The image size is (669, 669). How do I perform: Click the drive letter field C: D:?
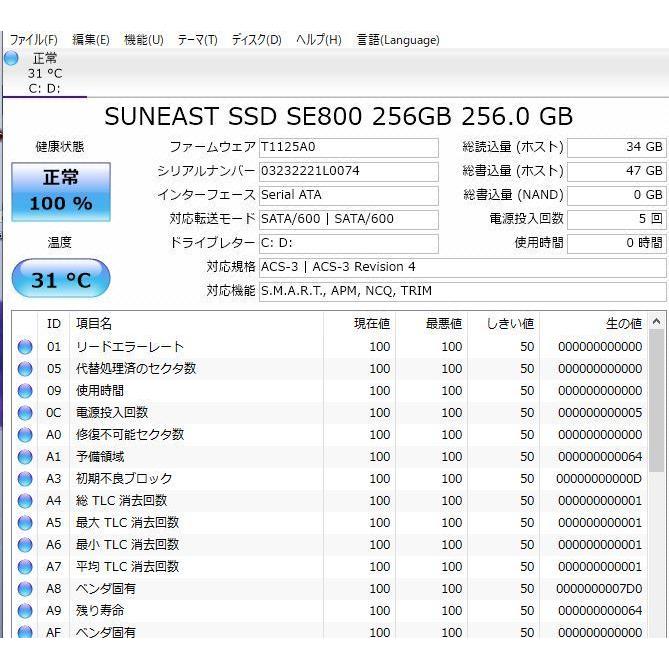349,243
